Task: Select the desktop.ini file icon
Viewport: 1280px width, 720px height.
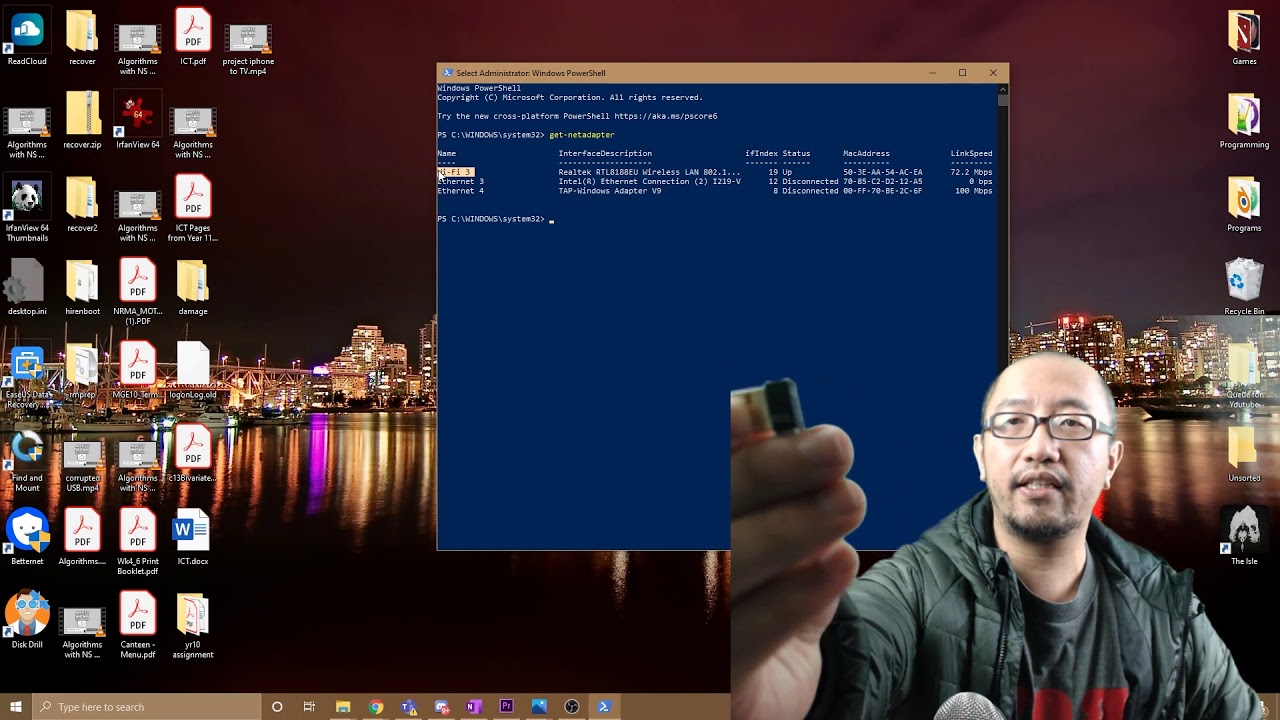Action: click(x=27, y=288)
